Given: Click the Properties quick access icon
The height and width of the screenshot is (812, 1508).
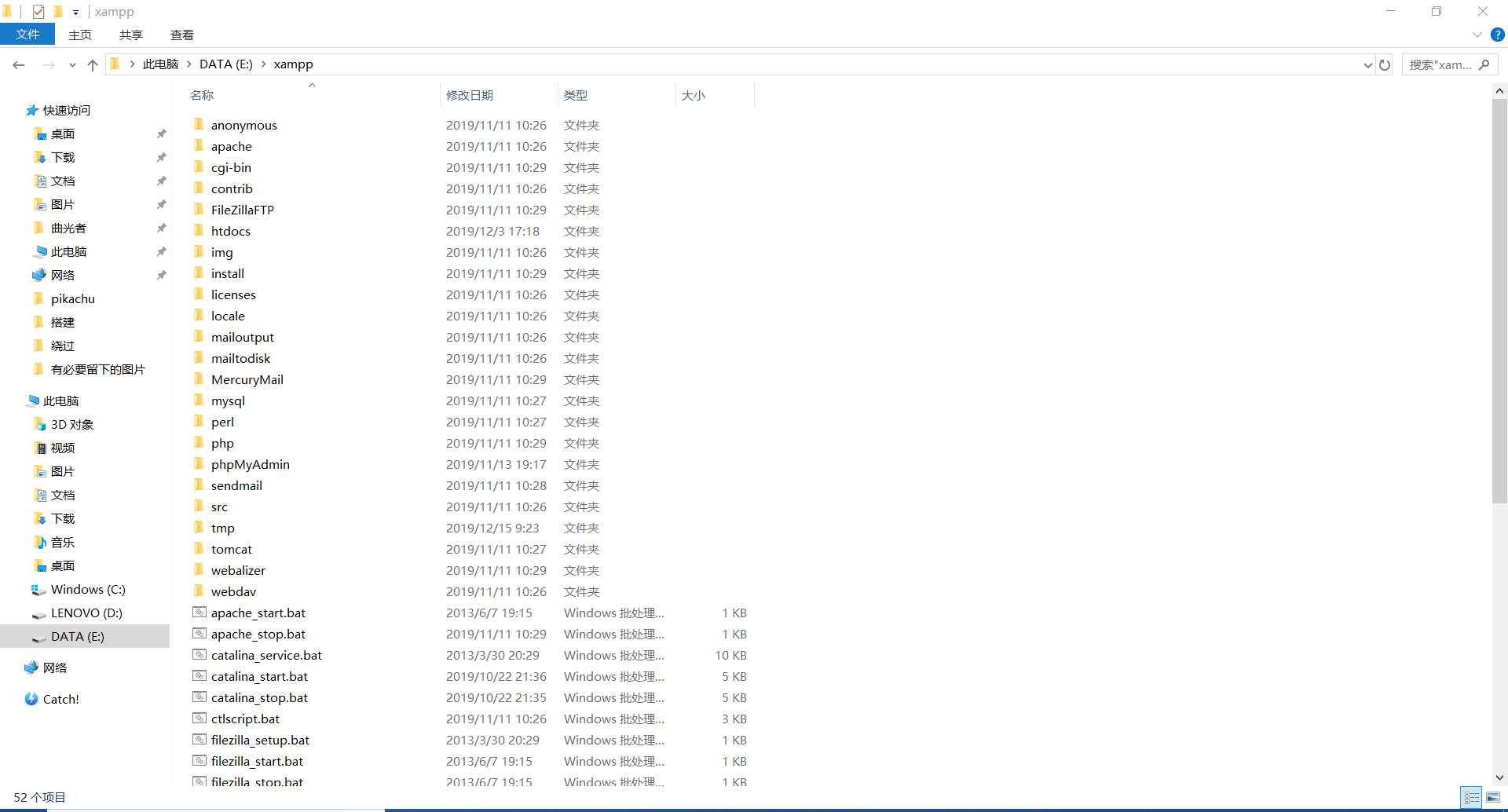Looking at the screenshot, I should [x=38, y=12].
